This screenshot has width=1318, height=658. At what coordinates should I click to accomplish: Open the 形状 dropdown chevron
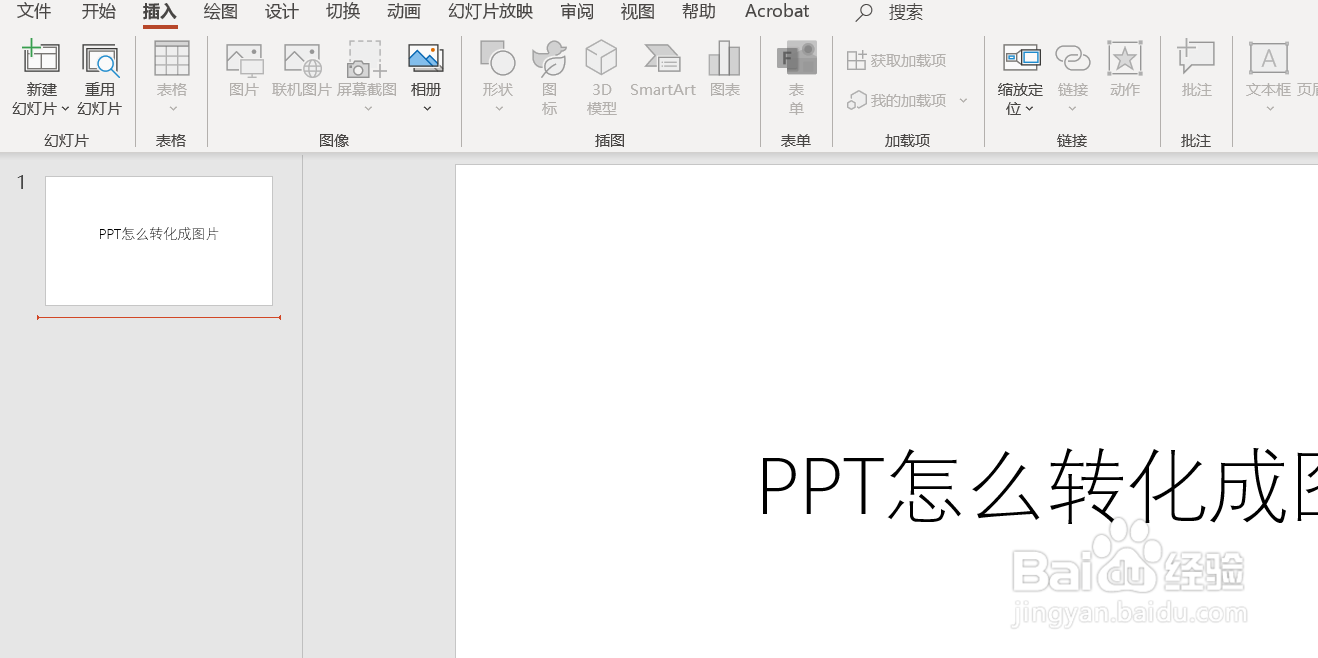(x=498, y=109)
